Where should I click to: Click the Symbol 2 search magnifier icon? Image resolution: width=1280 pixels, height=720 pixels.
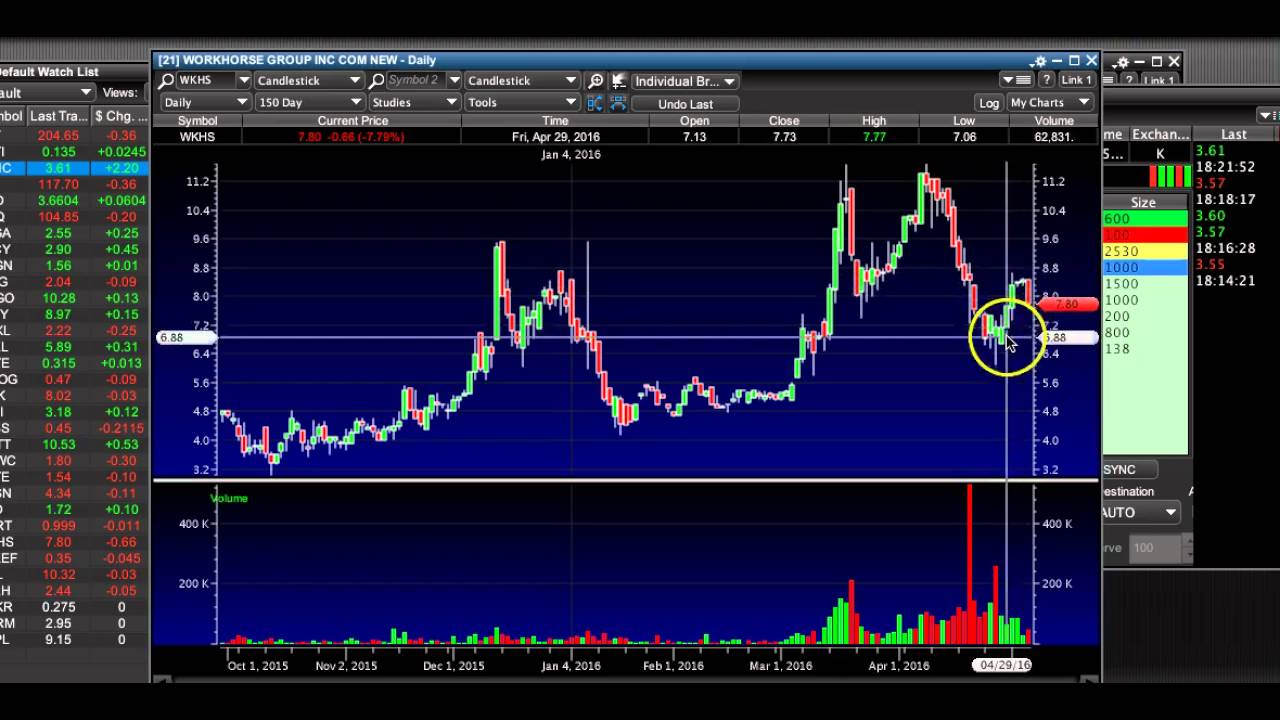[377, 80]
